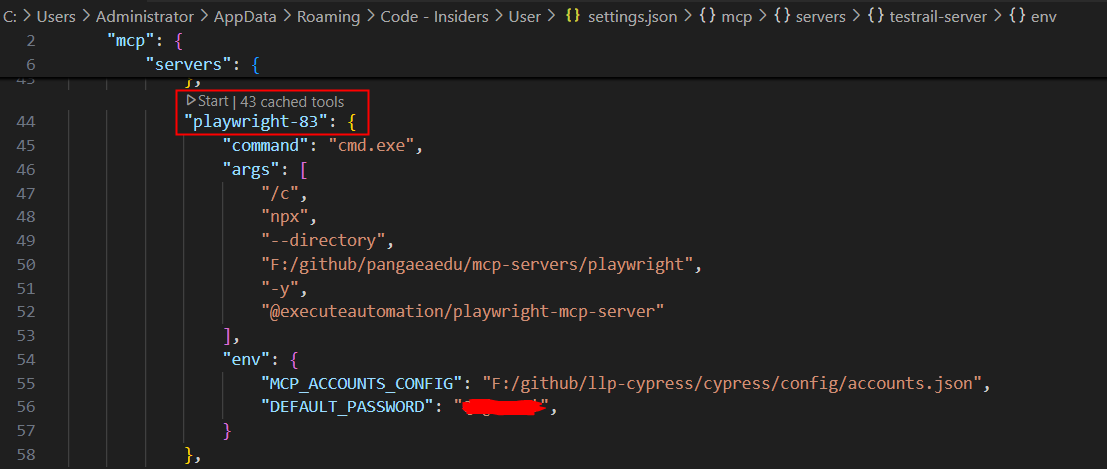Open the 'servers' breadcrumb symbol
The image size is (1107, 469).
click(x=820, y=16)
